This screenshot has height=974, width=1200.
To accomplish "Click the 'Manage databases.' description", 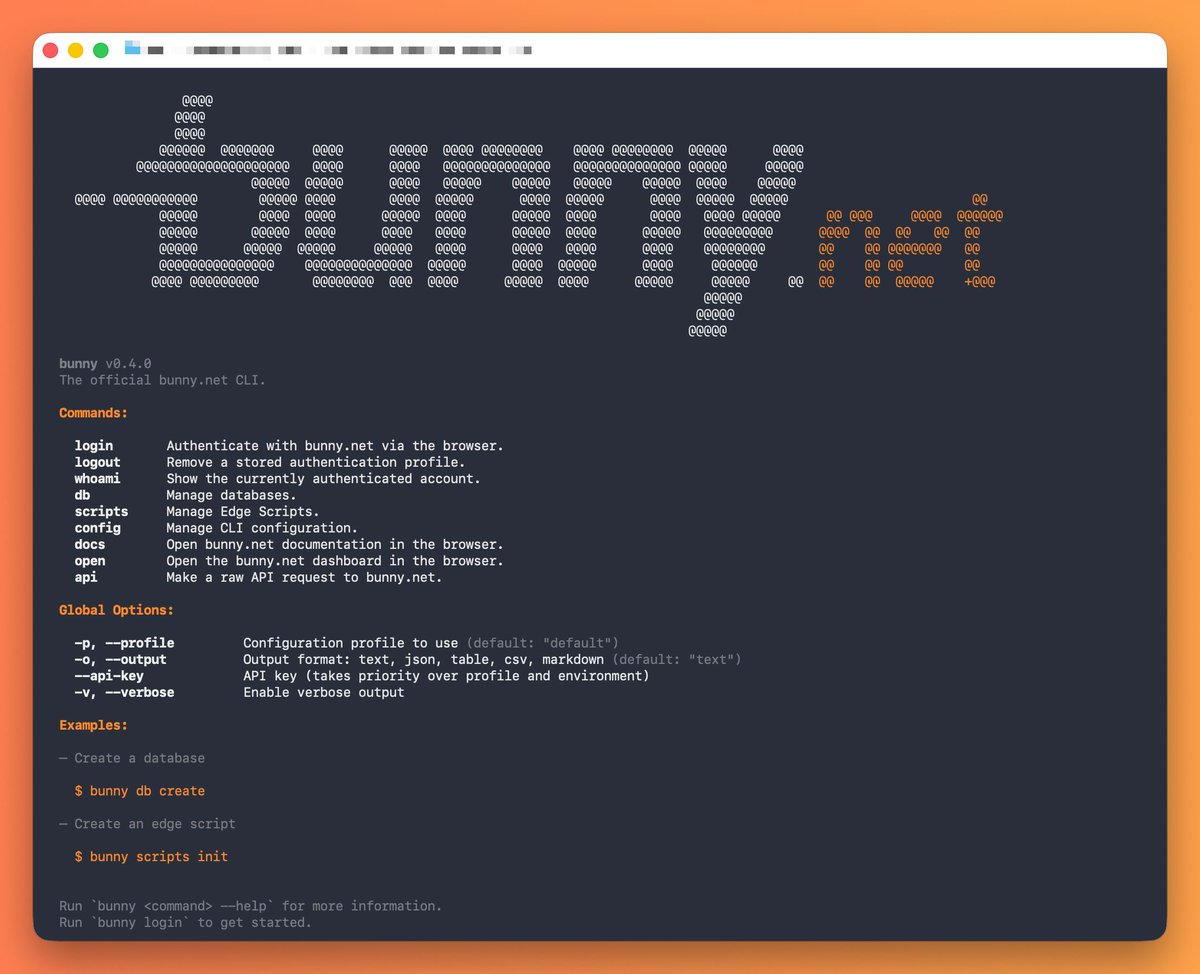I will pyautogui.click(x=231, y=495).
